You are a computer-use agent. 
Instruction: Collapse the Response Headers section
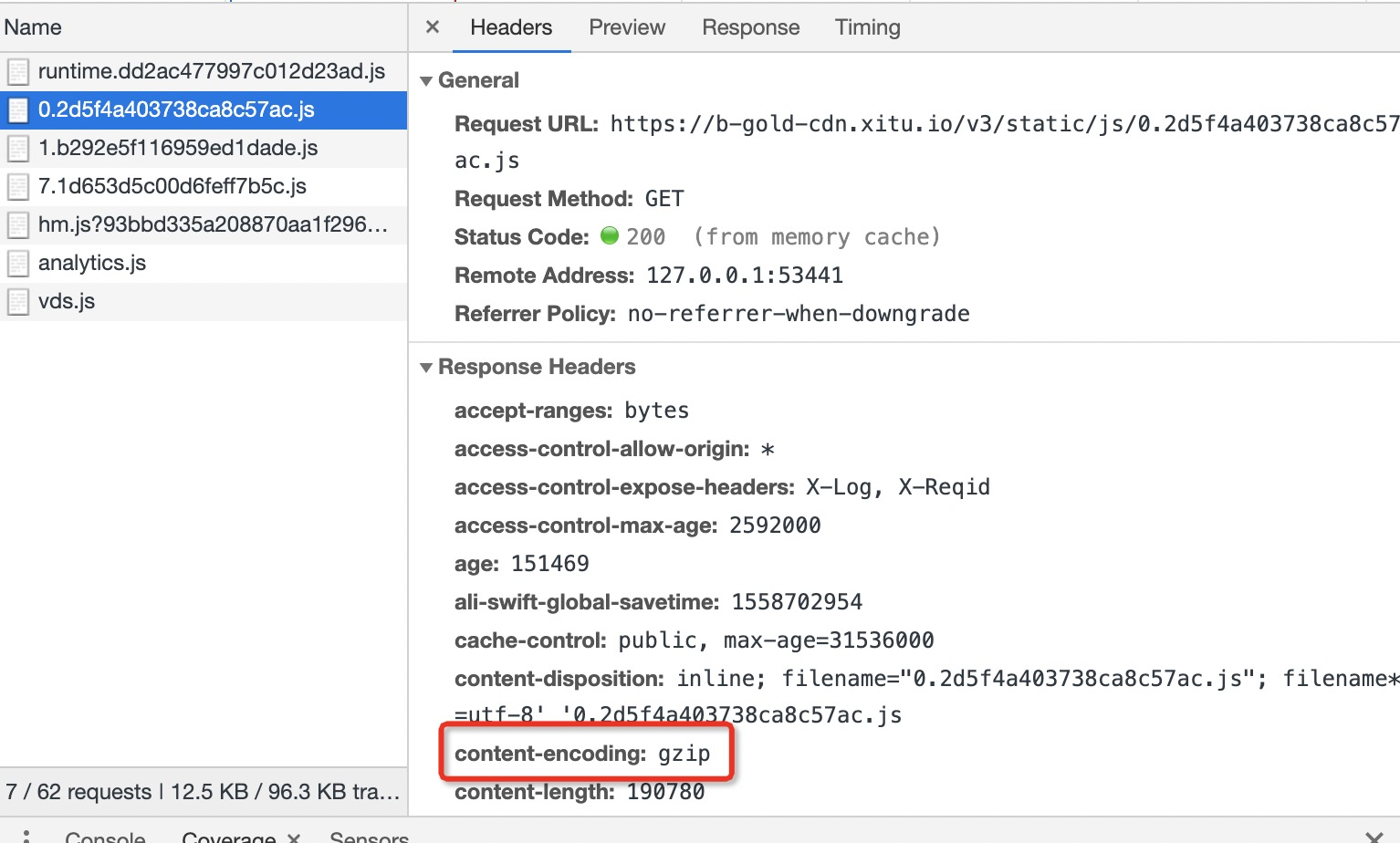tap(425, 368)
